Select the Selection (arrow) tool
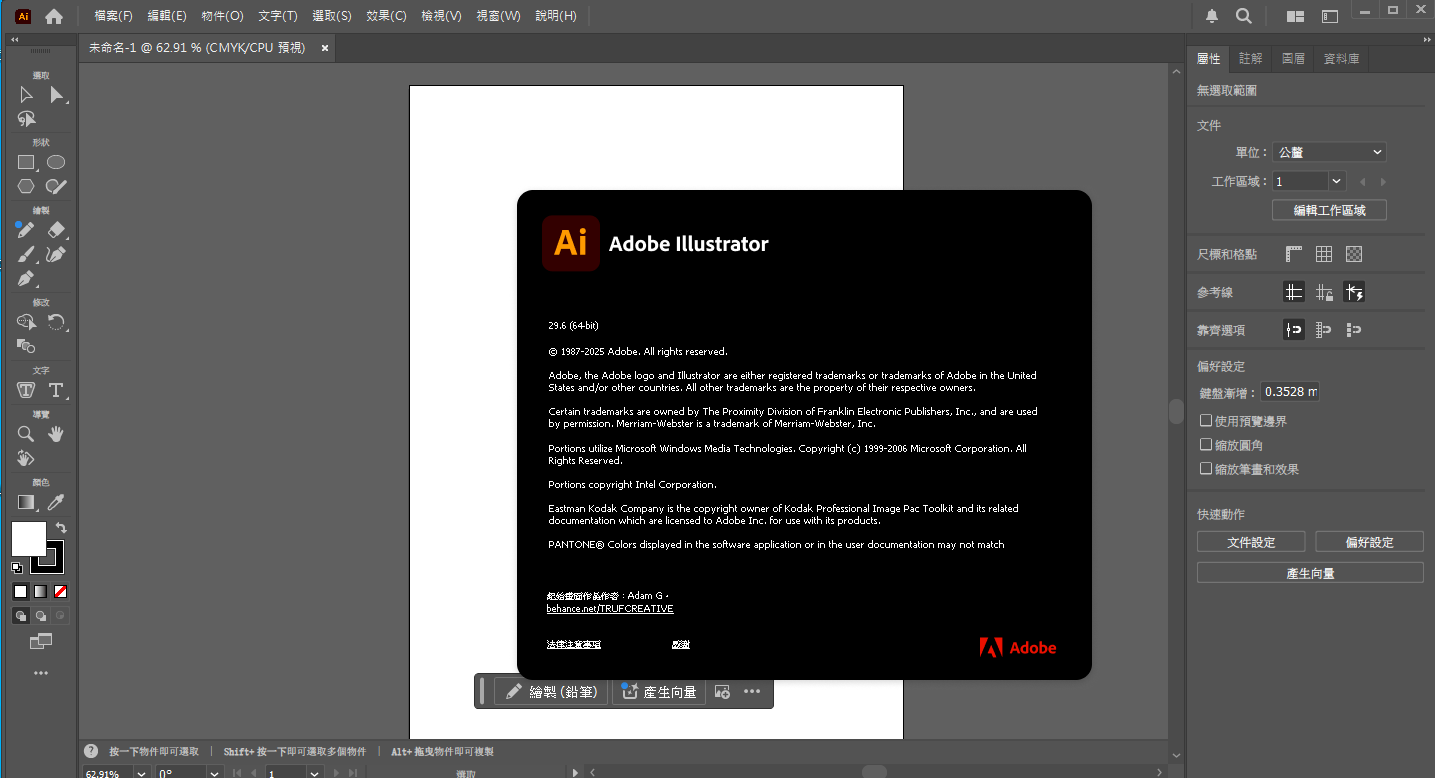 tap(27, 94)
